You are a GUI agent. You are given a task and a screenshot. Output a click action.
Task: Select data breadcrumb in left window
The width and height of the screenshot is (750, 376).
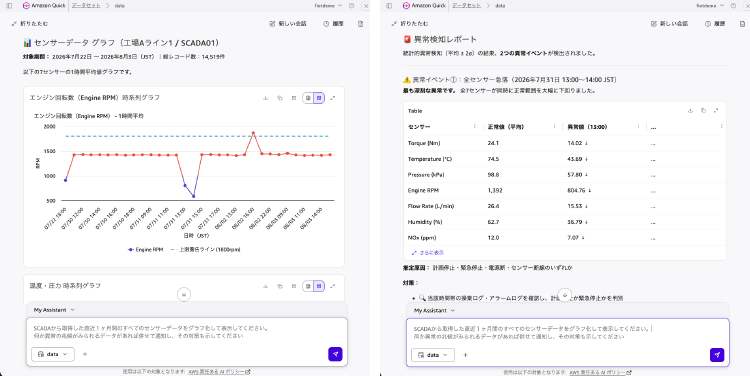tap(119, 6)
